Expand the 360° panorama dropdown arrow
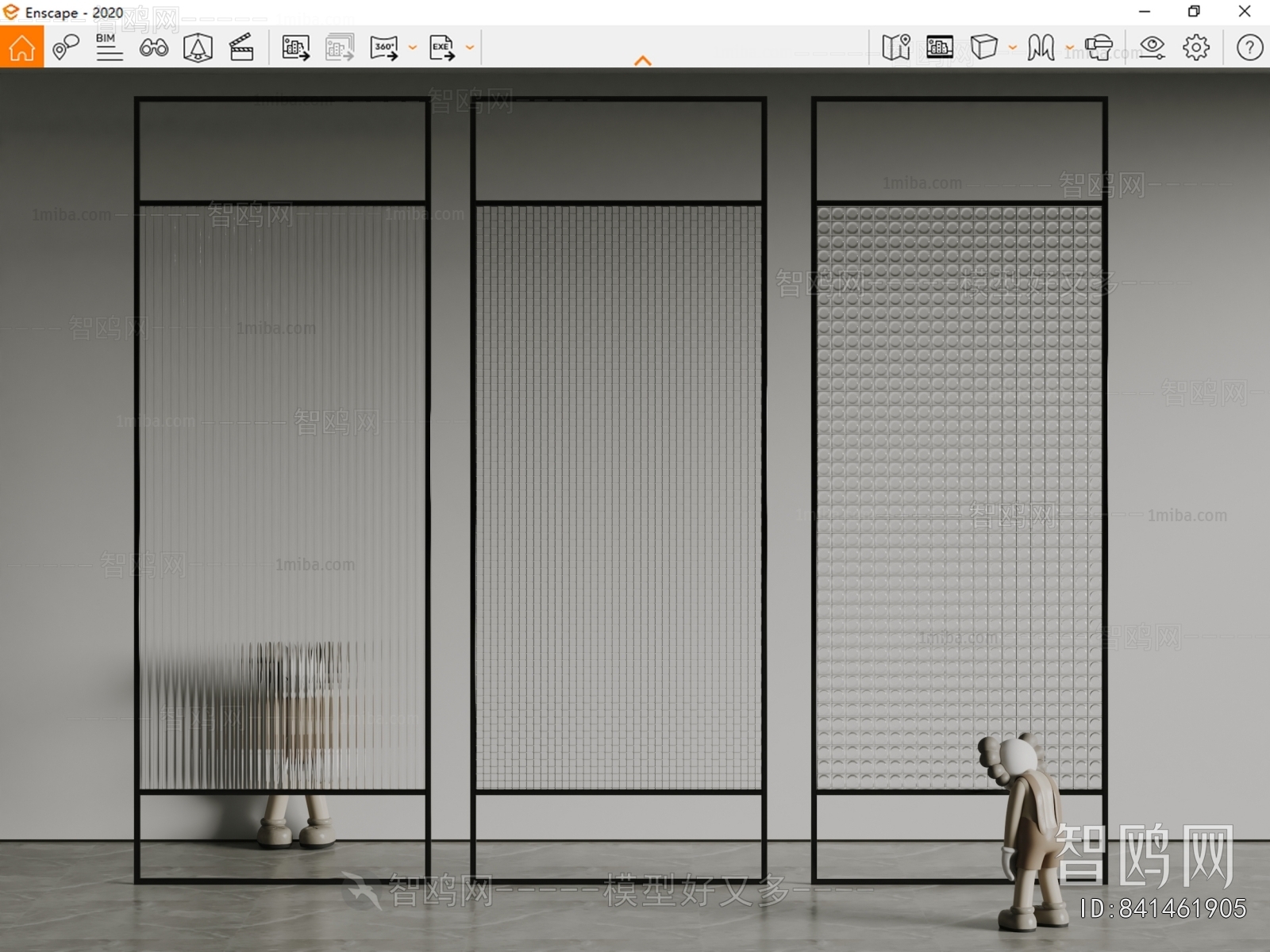1270x952 pixels. (413, 48)
